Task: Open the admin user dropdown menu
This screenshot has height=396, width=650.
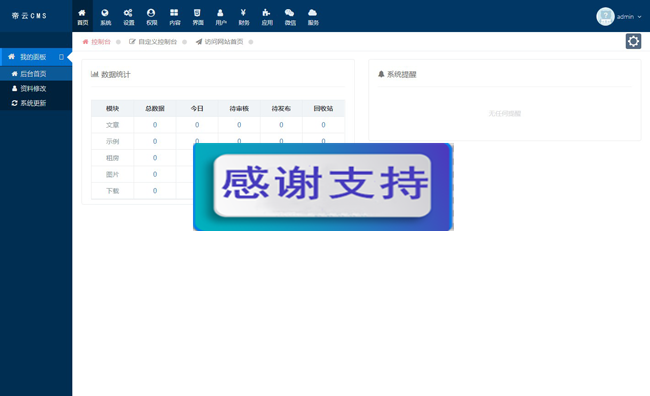Action: pyautogui.click(x=619, y=17)
